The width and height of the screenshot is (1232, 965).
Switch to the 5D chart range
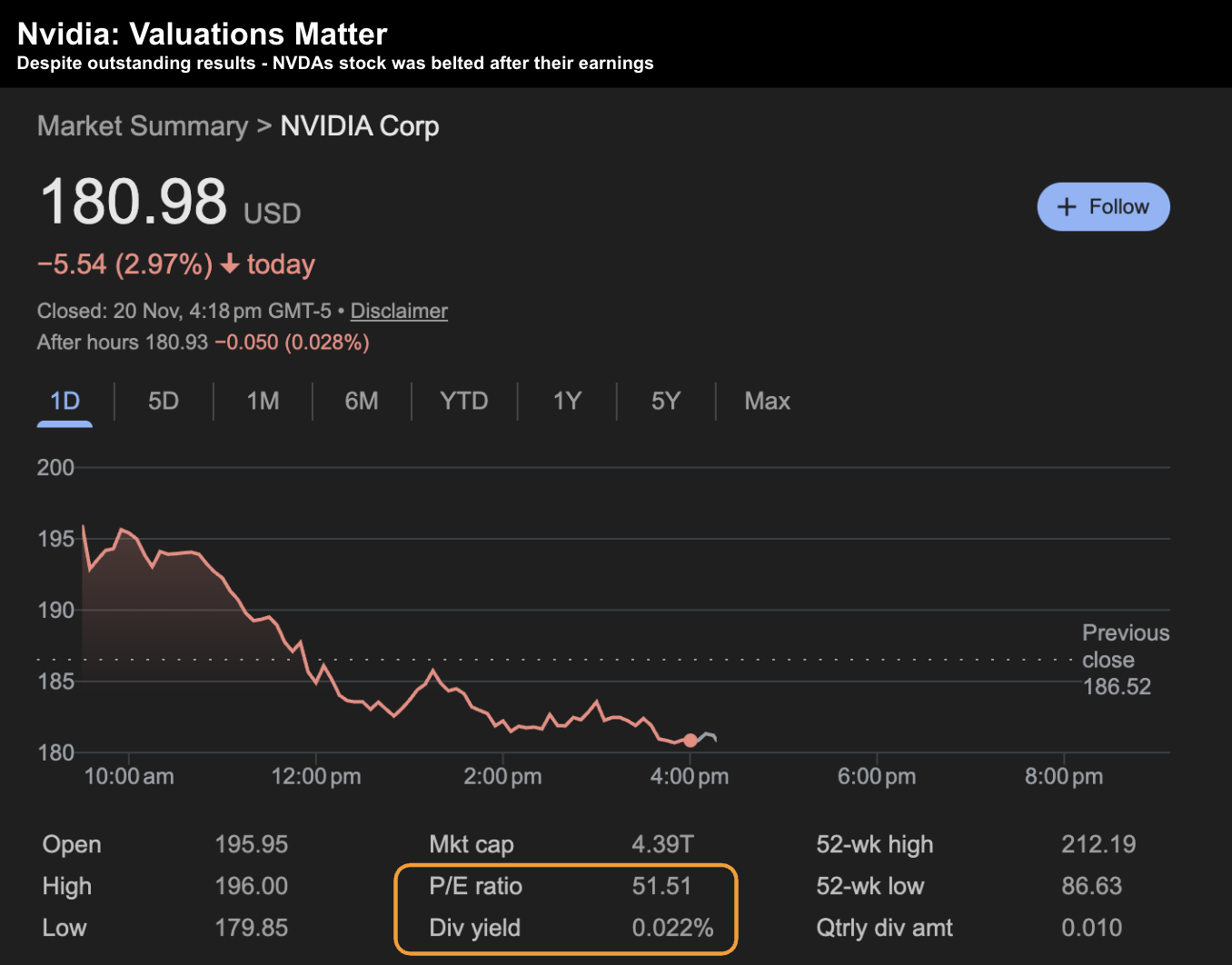point(164,401)
